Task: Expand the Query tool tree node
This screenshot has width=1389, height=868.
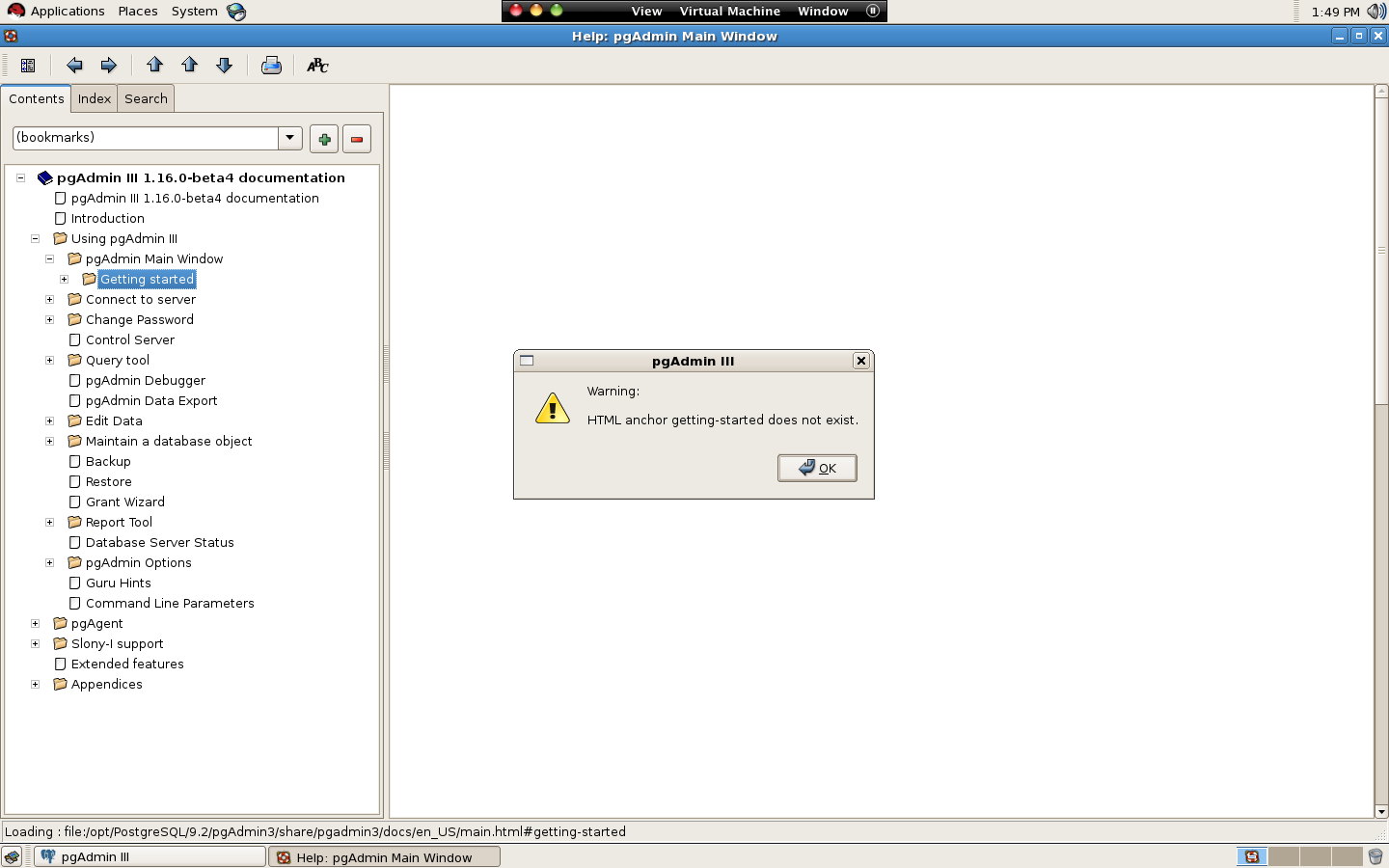Action: [x=50, y=361]
